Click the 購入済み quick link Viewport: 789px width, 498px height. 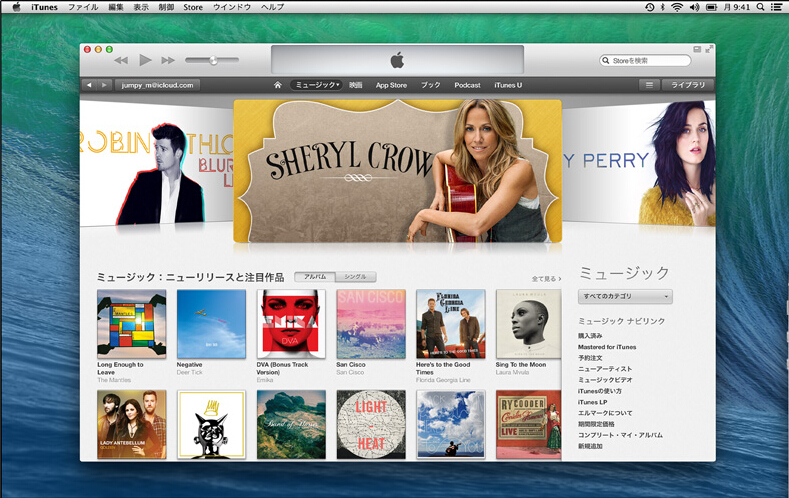pyautogui.click(x=590, y=336)
